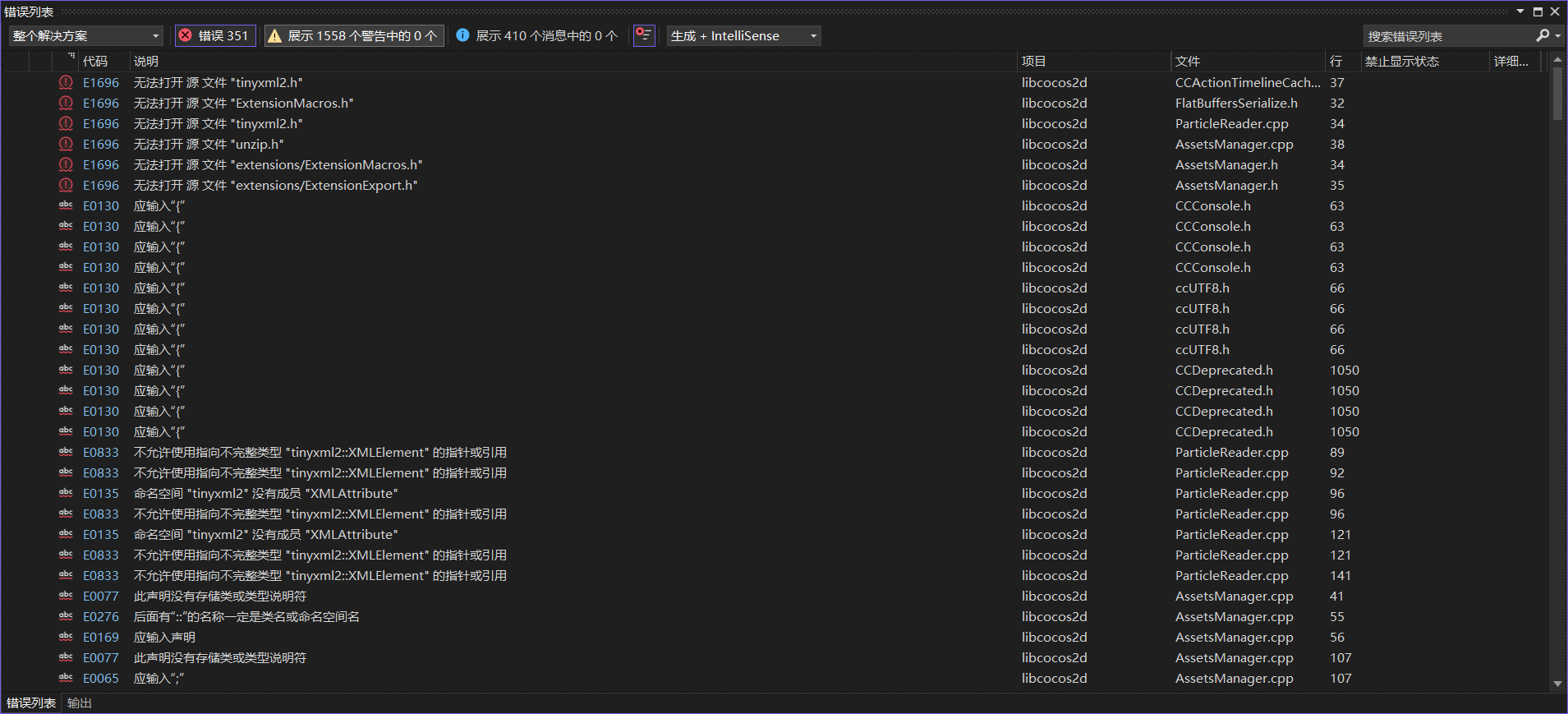Switch to the 输出 (Output) tab
Viewport: 1568px width, 714px height.
[x=80, y=703]
